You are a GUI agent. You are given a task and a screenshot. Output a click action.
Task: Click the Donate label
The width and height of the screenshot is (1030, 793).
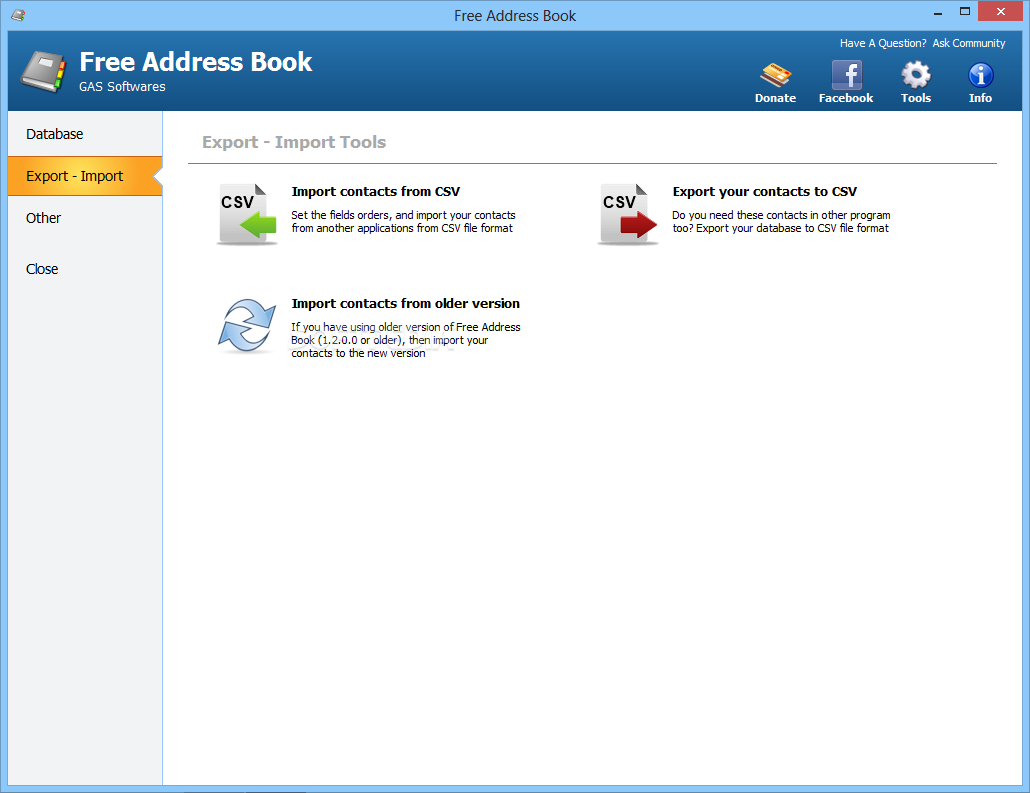775,98
